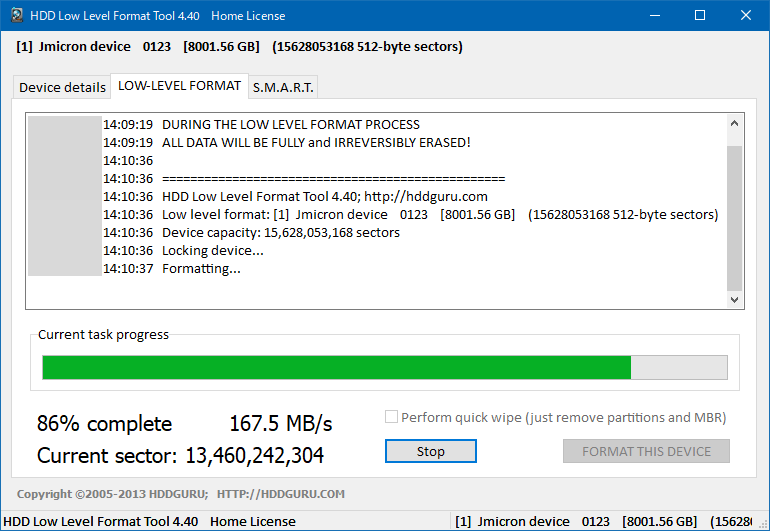Image resolution: width=770 pixels, height=531 pixels.
Task: Click the status bar 'HDD Low Level Format Tool 4.40' text
Action: (101, 521)
